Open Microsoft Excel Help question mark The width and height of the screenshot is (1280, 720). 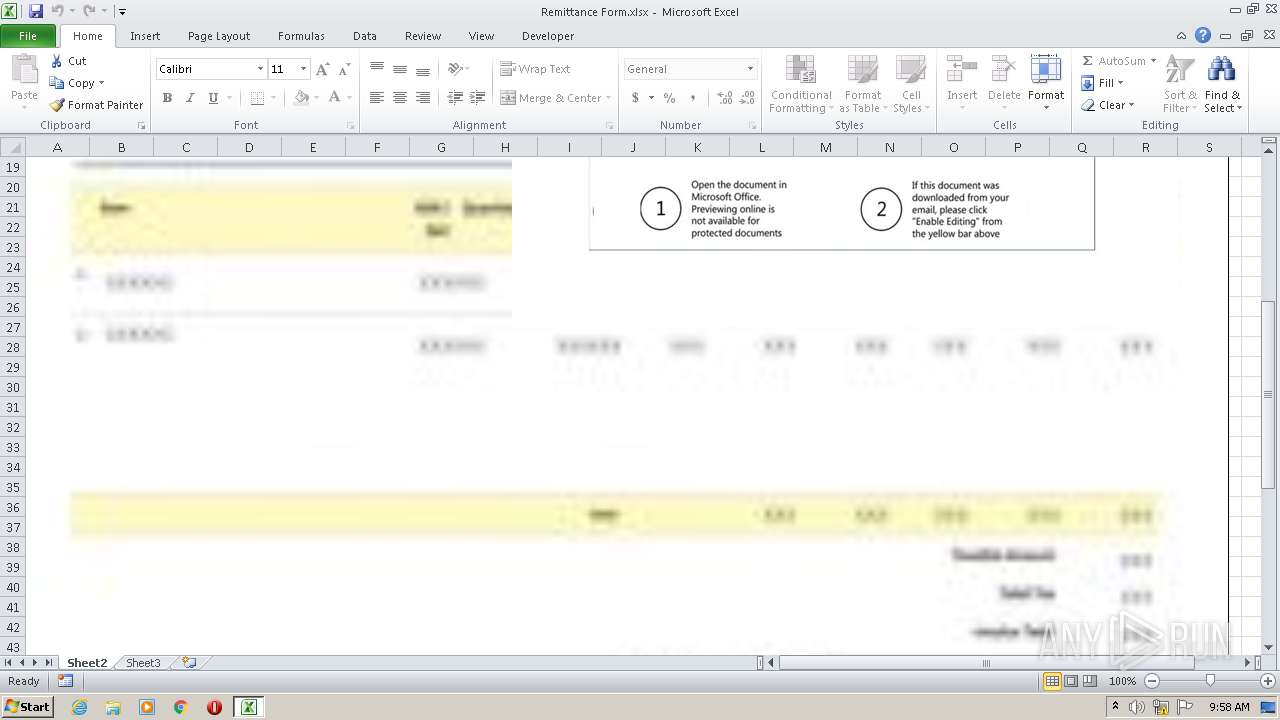coord(1203,36)
